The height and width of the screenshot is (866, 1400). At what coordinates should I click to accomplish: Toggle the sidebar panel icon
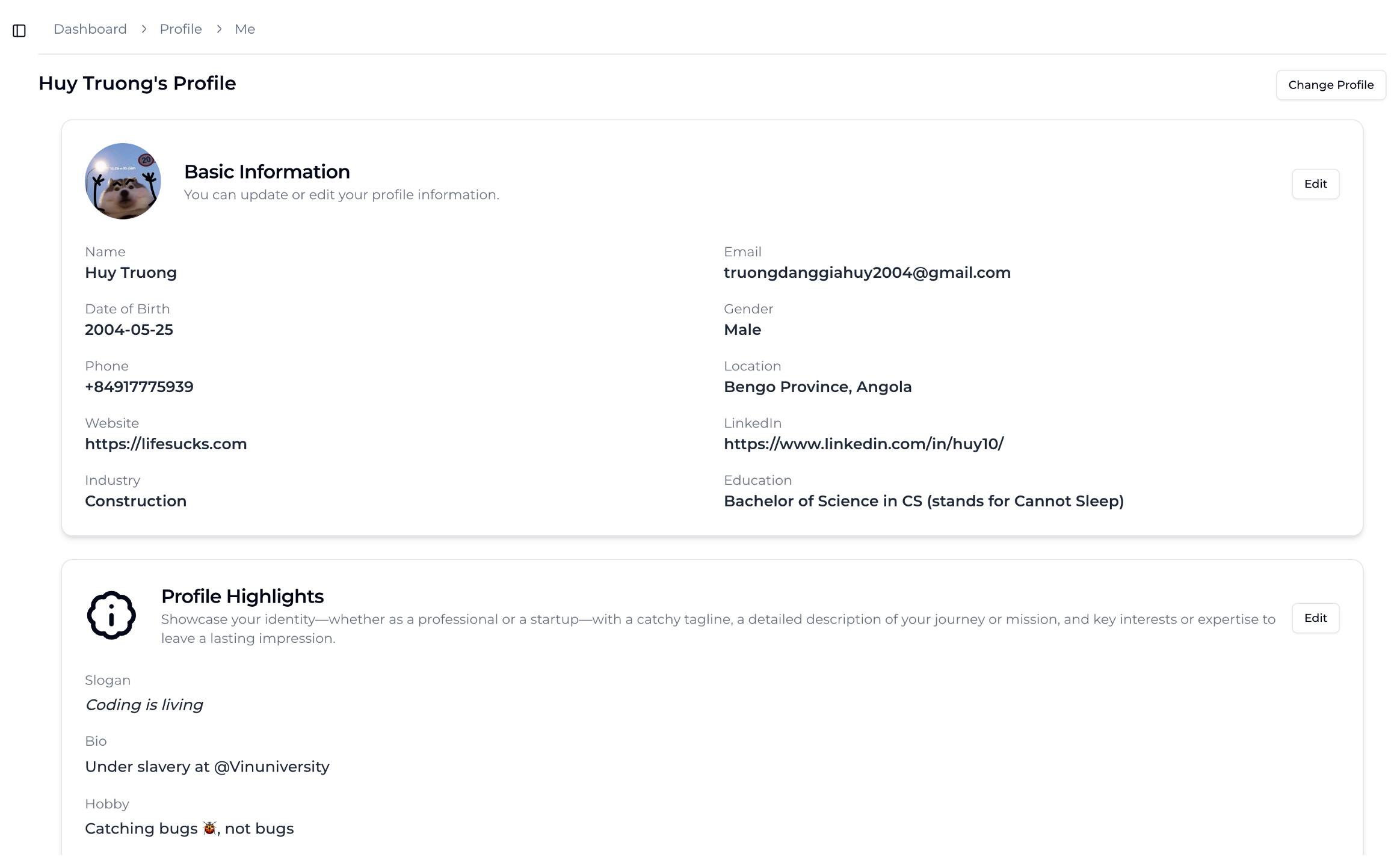pyautogui.click(x=19, y=30)
